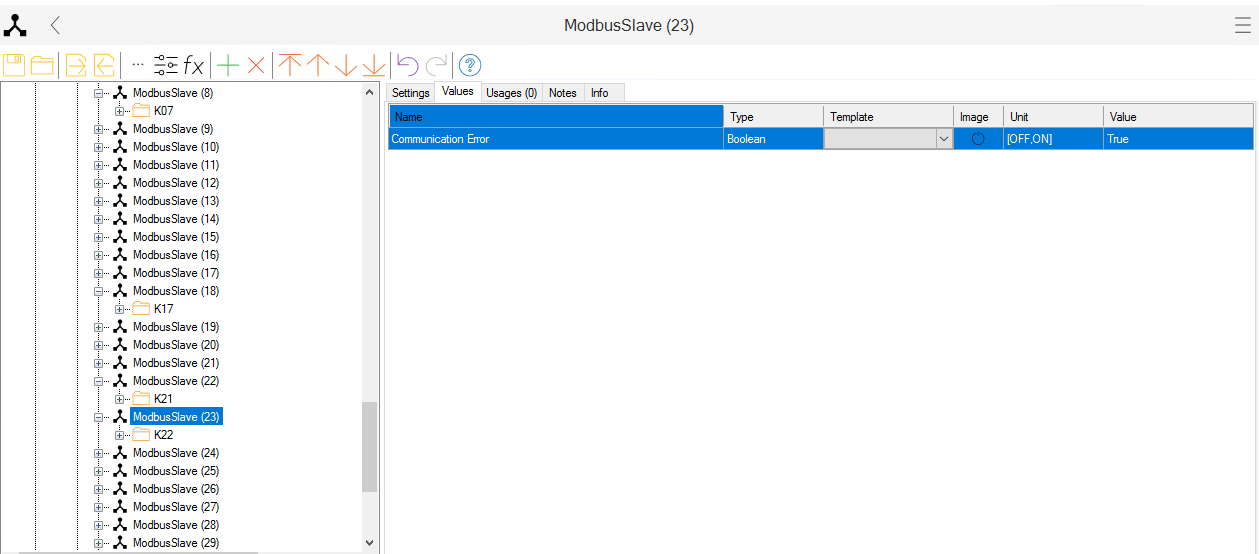Open help with the question mark icon
Image resolution: width=1259 pixels, height=554 pixels.
470,66
